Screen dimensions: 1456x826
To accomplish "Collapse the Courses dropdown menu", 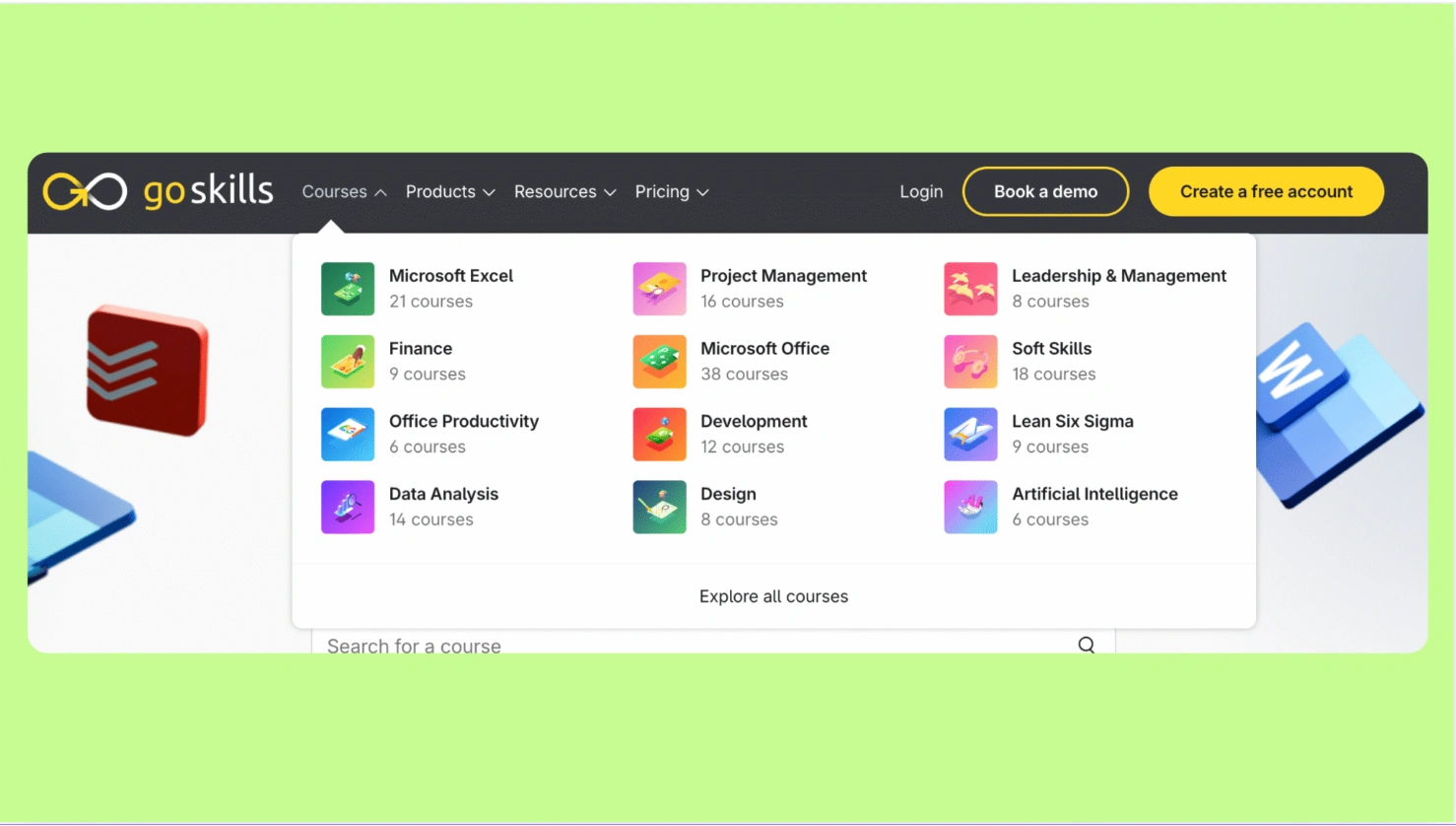I will pyautogui.click(x=344, y=191).
